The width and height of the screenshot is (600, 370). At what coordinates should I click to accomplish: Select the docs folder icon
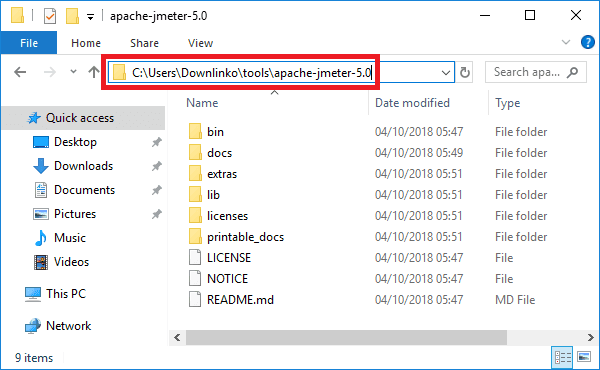click(x=195, y=152)
